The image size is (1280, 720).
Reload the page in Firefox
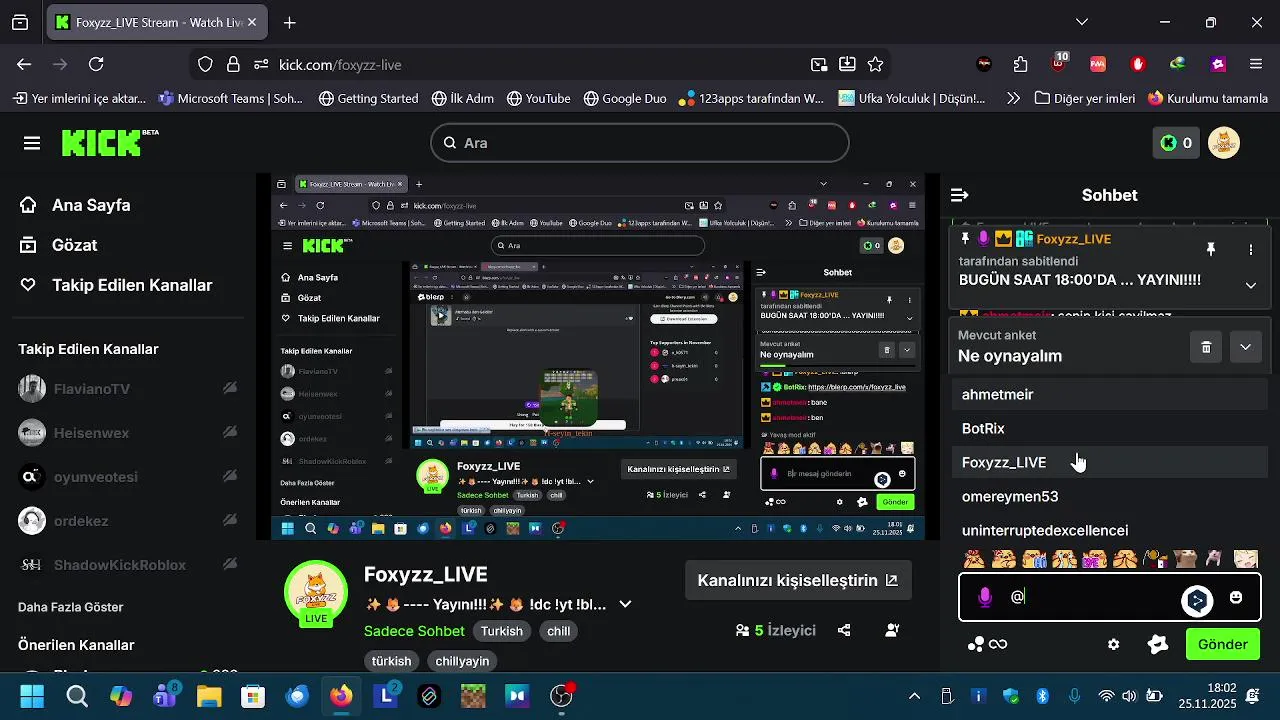96,64
